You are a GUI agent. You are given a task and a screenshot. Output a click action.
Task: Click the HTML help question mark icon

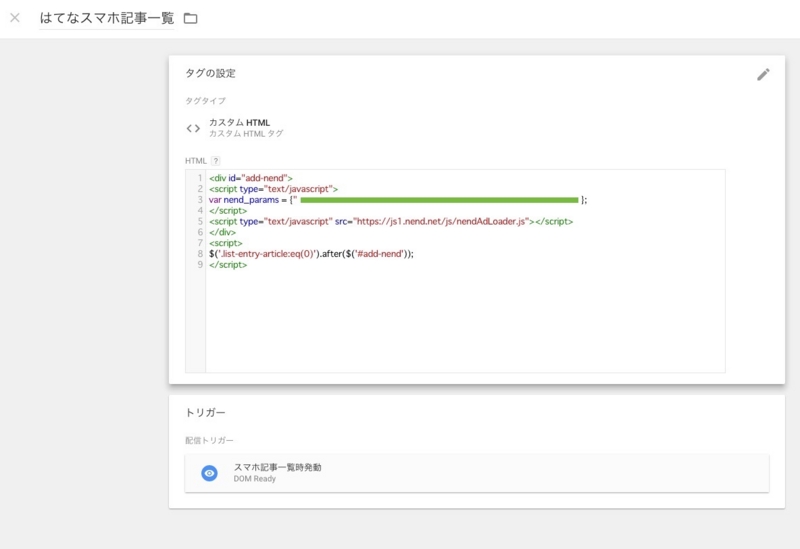216,161
